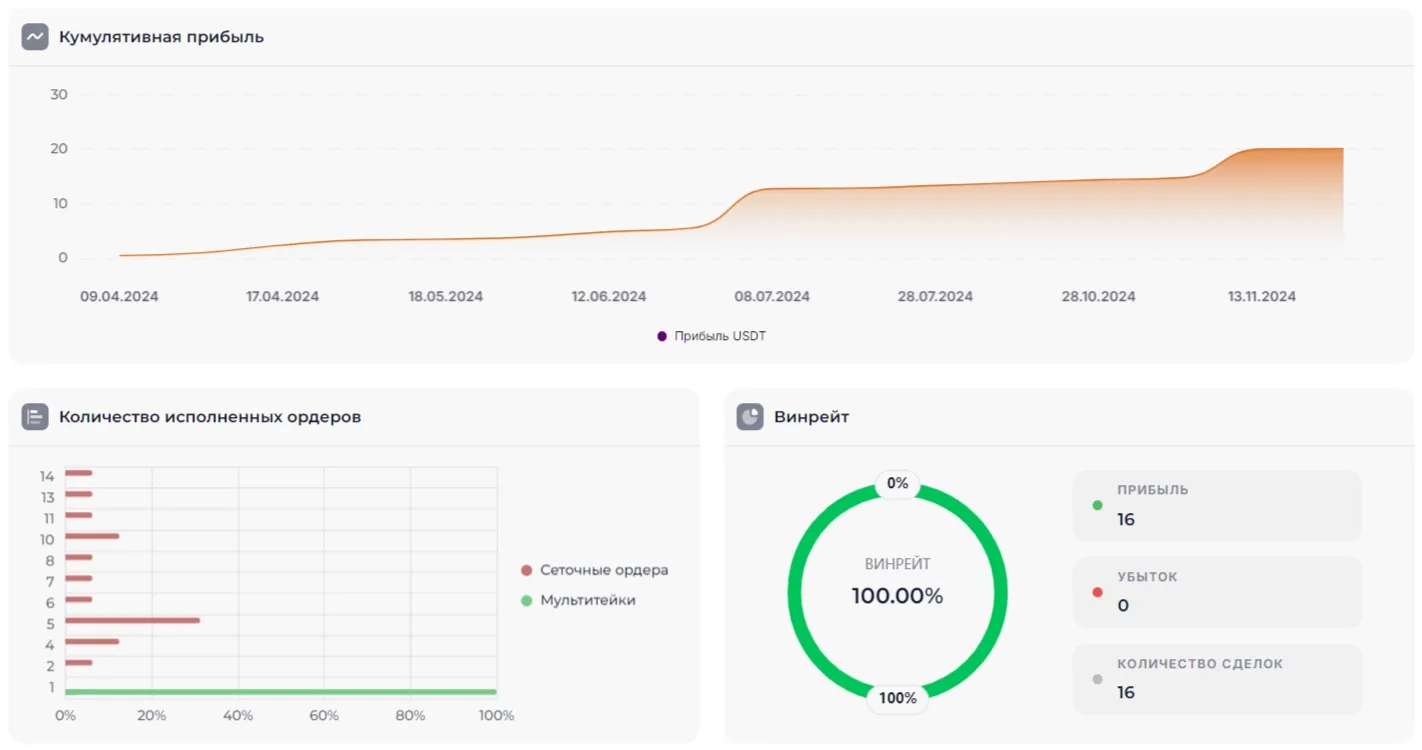Click the gray dot beside Количество сделок

point(1097,679)
